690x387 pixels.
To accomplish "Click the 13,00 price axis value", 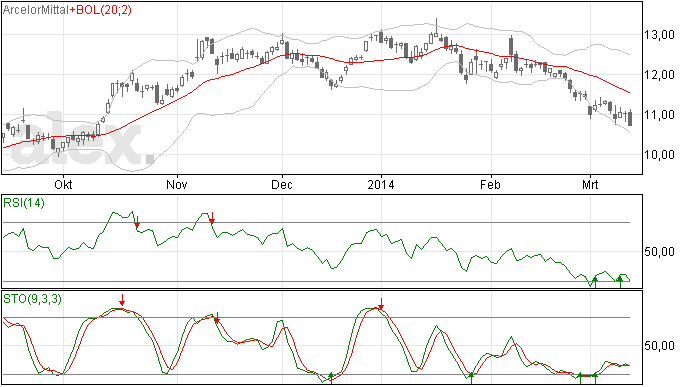I will (x=659, y=35).
